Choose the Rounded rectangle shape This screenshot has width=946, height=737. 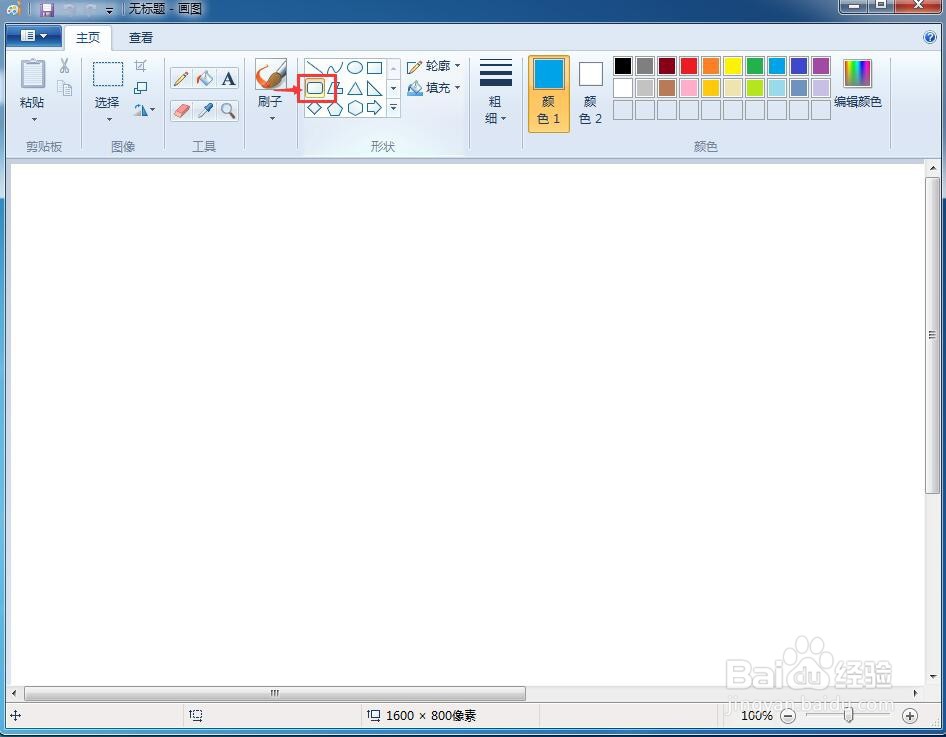coord(315,89)
